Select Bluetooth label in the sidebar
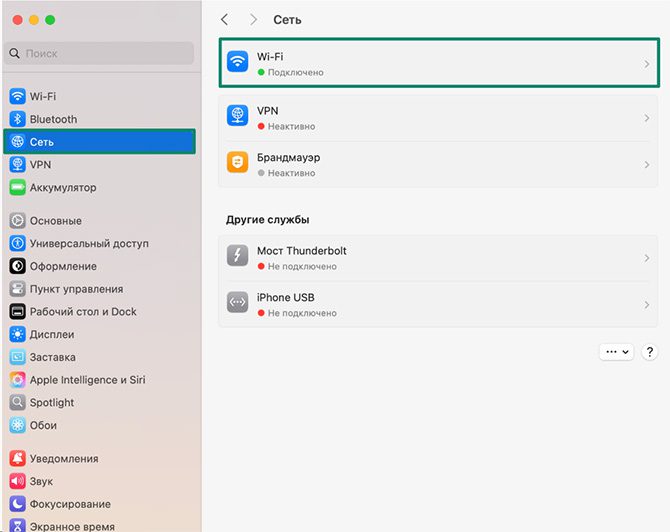 (53, 119)
